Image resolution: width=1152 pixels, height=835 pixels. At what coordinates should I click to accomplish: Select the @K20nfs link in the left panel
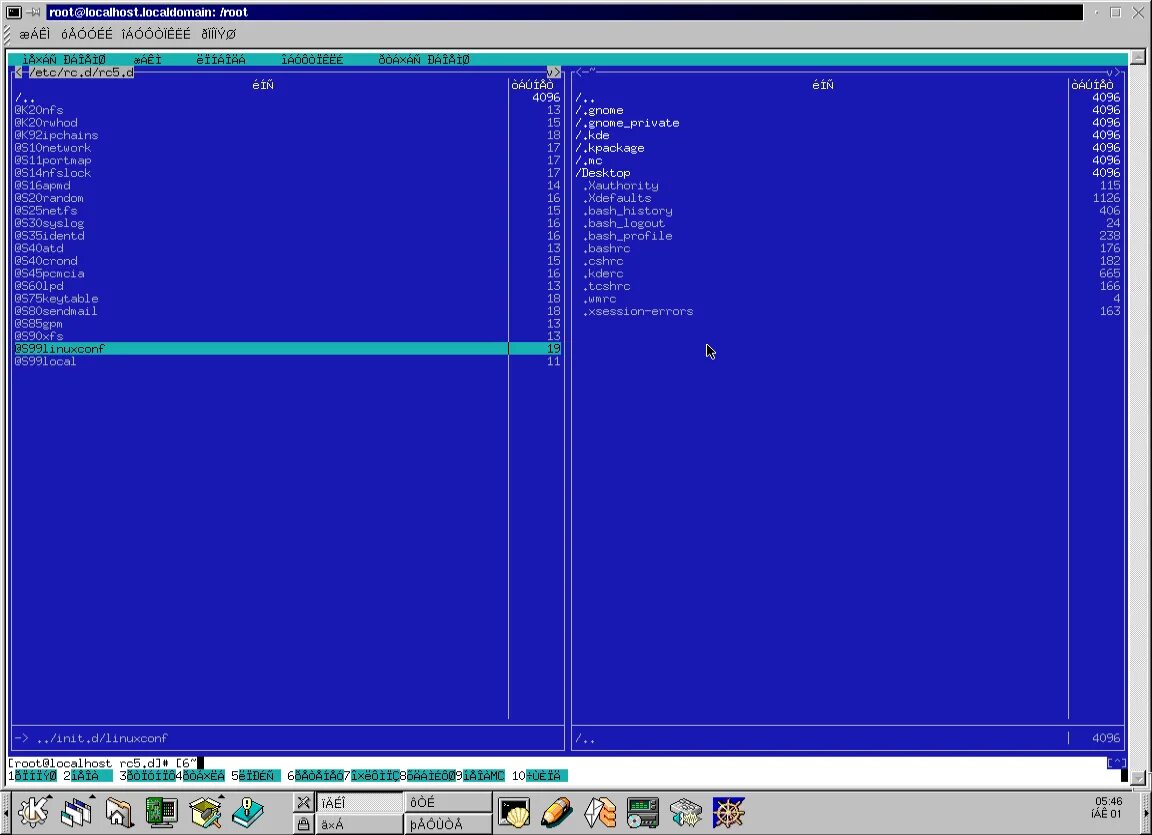pyautogui.click(x=287, y=110)
